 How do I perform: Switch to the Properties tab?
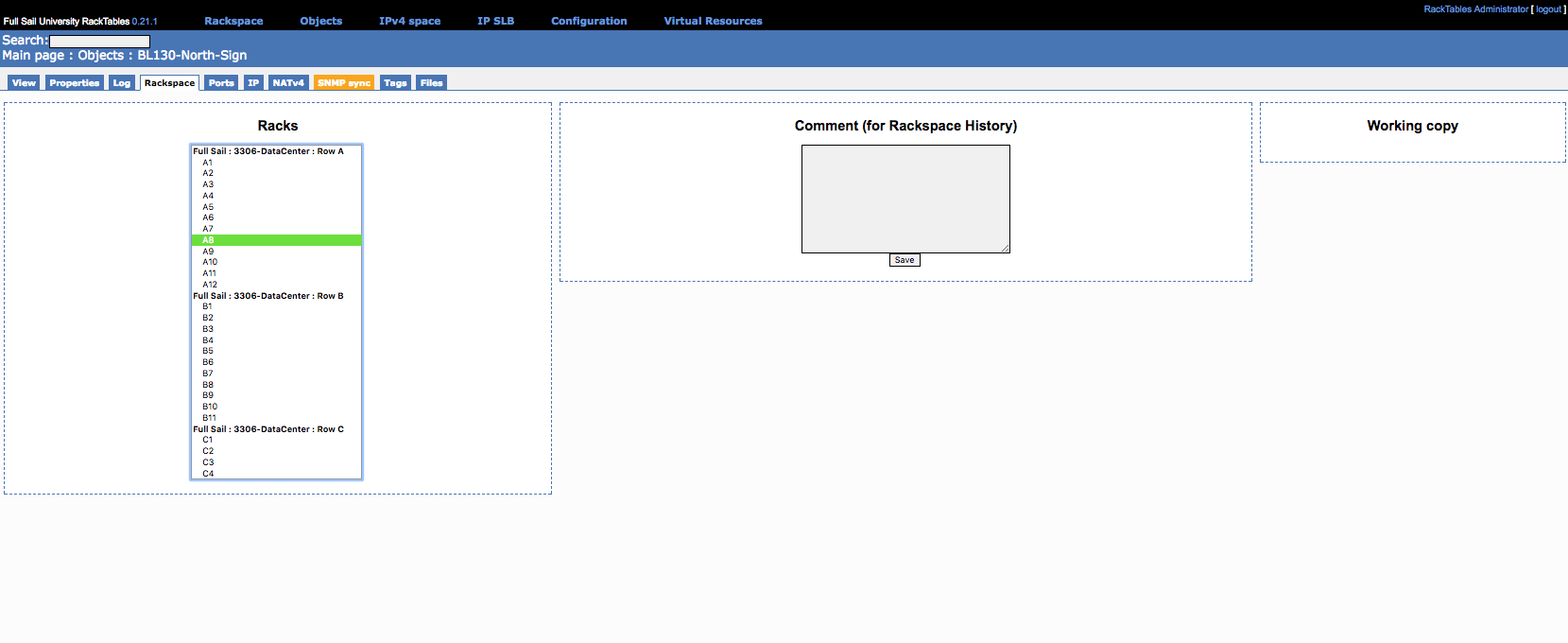pos(74,83)
